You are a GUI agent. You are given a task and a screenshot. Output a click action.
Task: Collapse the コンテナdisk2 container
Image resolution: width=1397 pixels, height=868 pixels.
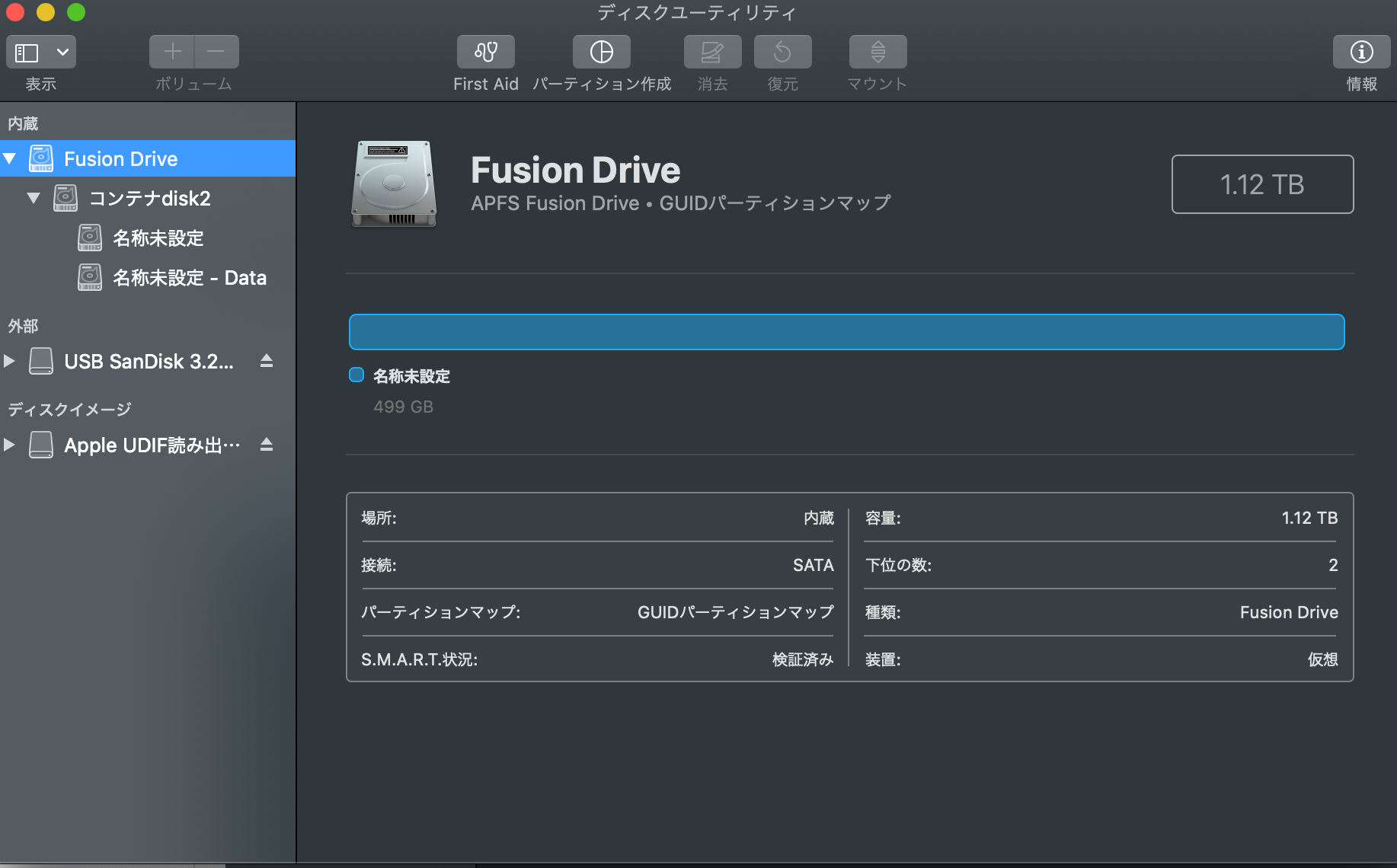(34, 199)
